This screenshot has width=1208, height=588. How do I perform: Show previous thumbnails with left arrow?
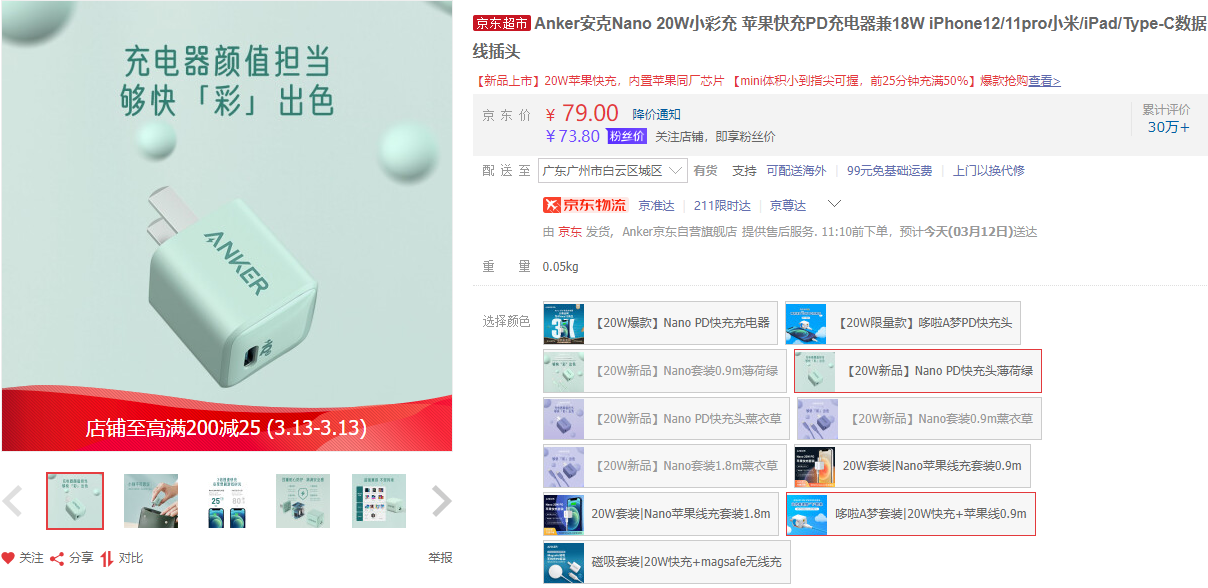point(13,501)
